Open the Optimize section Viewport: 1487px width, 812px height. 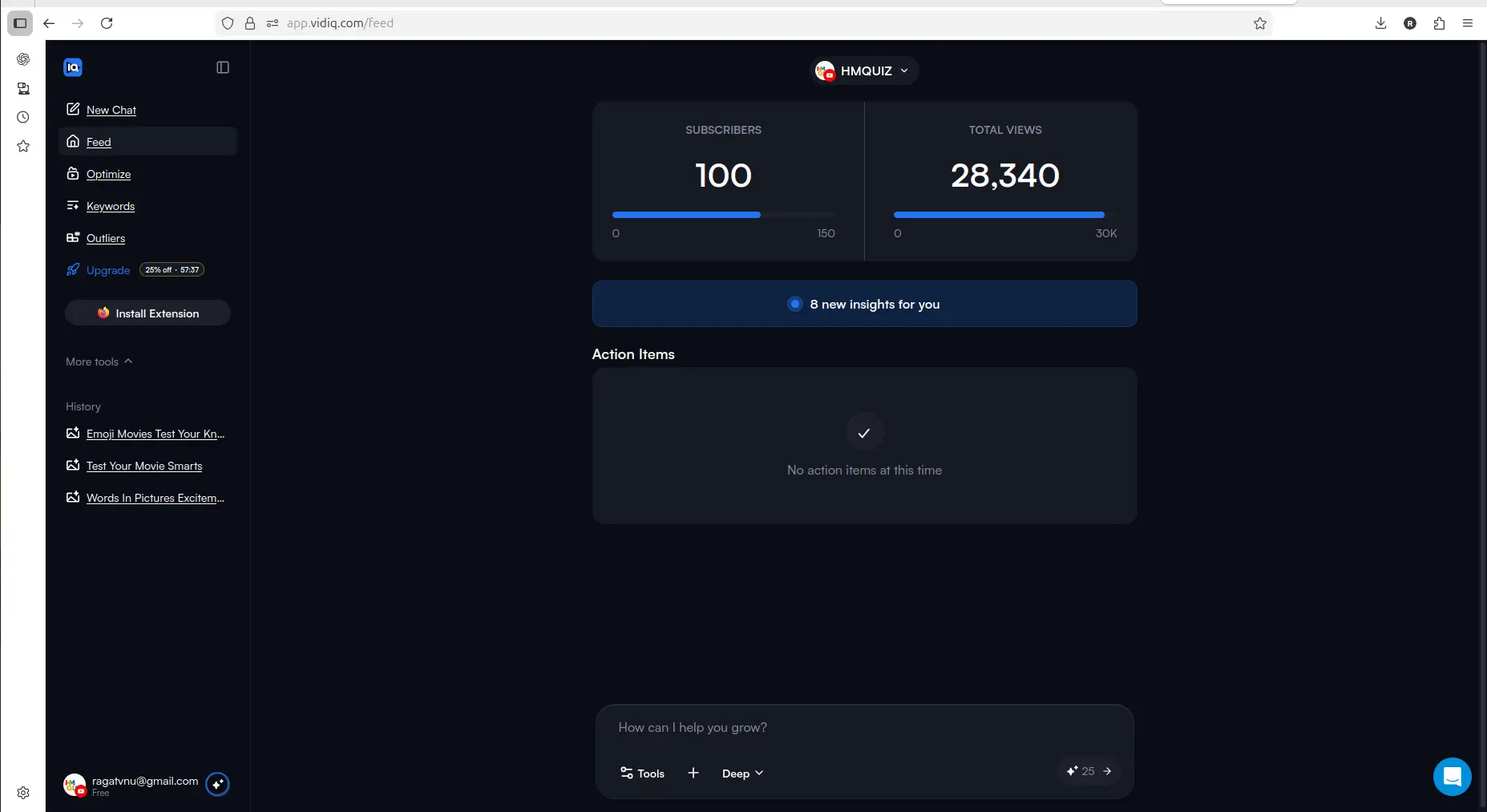tap(108, 174)
